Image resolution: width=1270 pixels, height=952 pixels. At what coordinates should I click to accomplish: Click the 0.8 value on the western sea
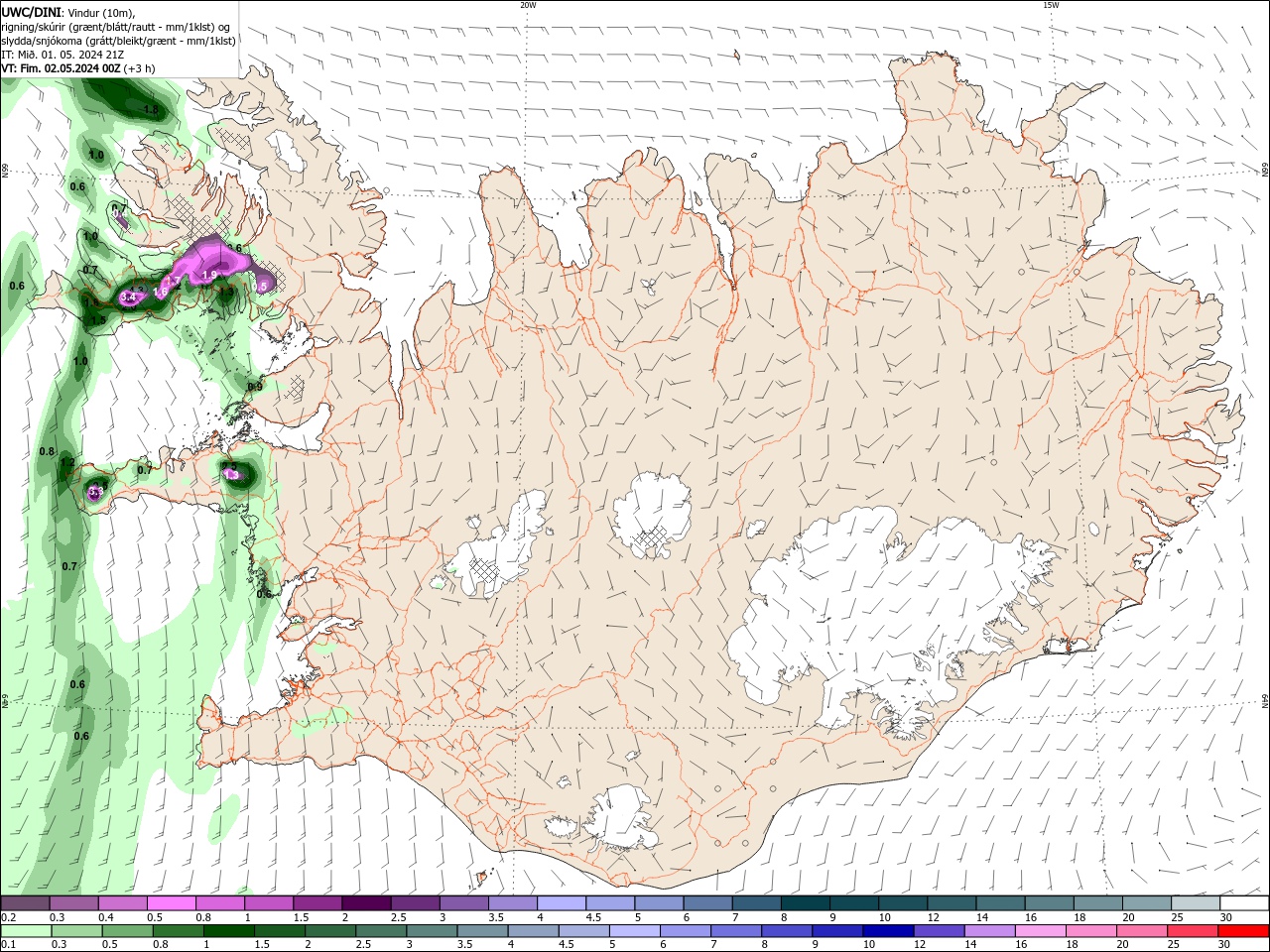47,451
